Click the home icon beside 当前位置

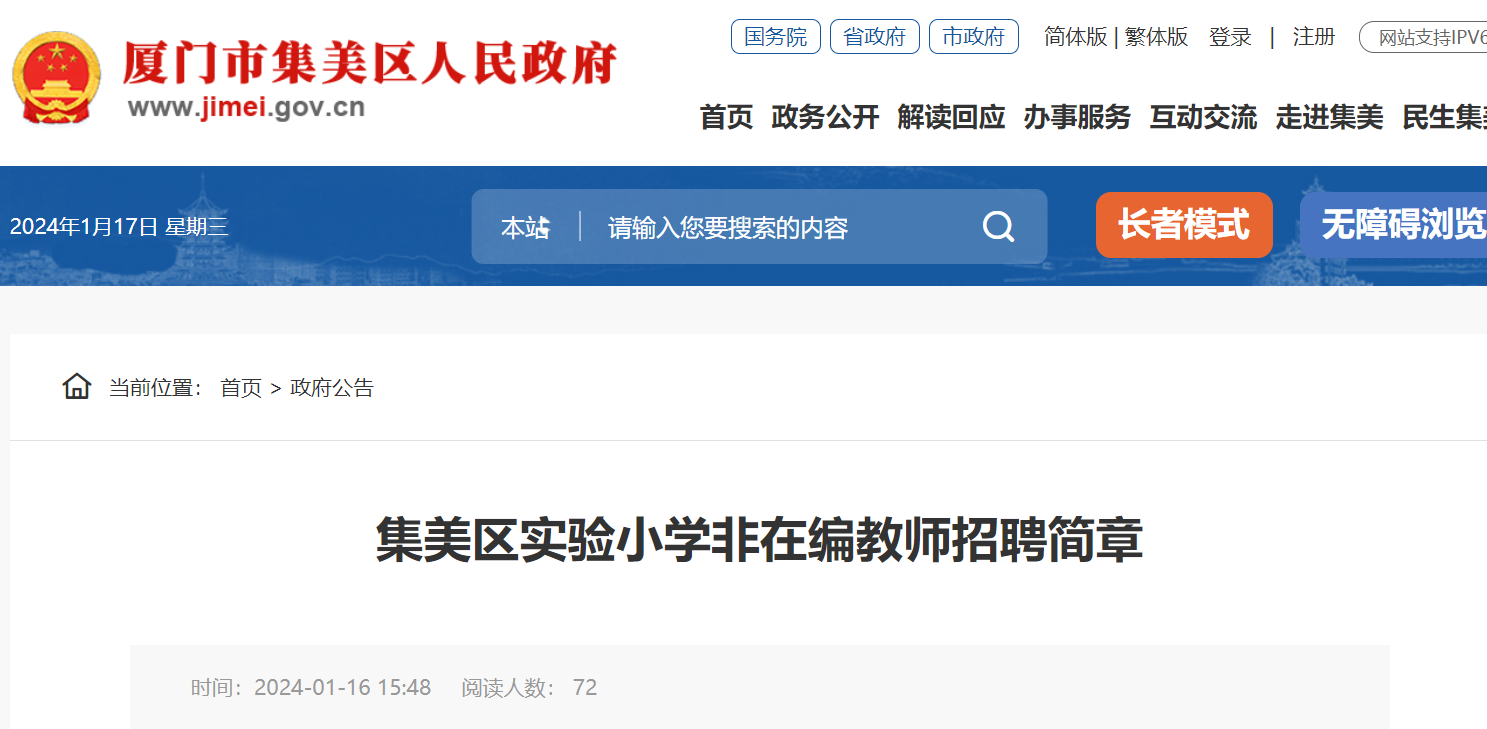click(x=77, y=386)
